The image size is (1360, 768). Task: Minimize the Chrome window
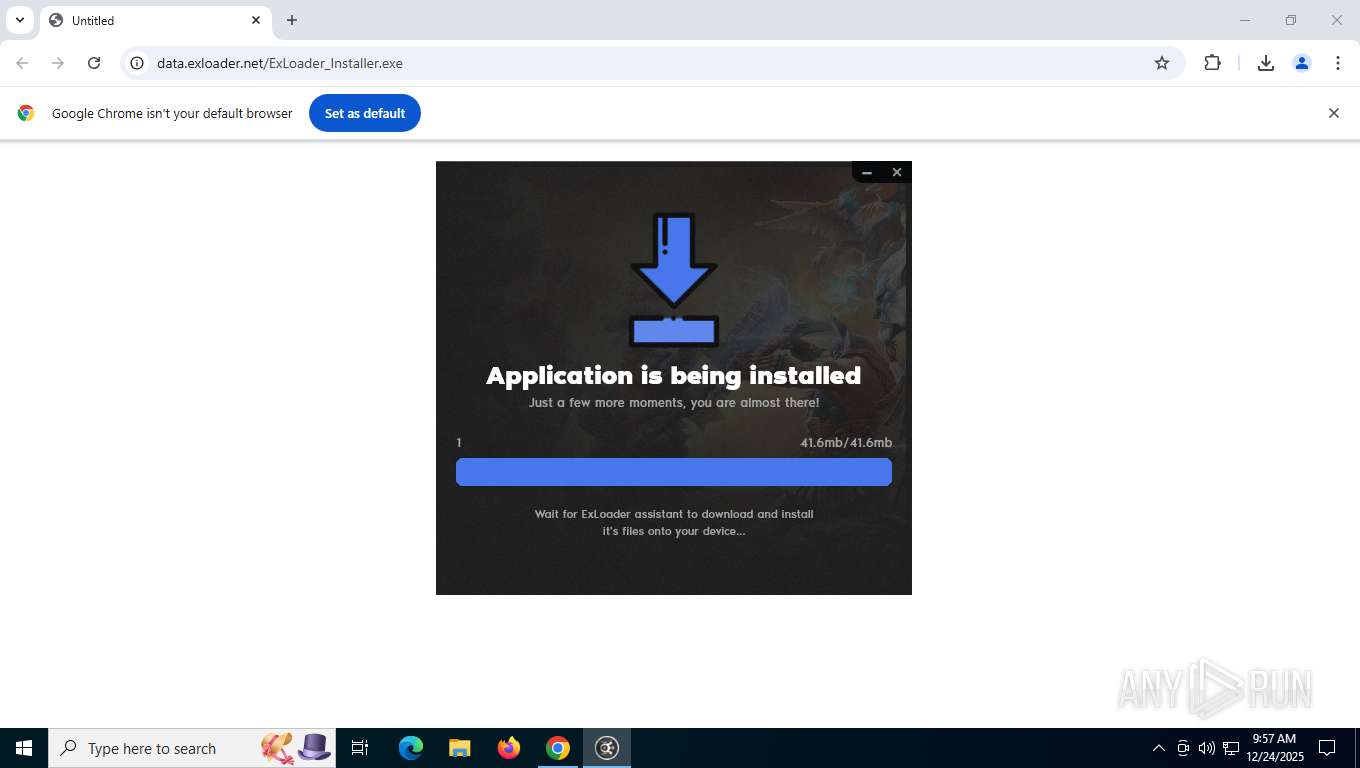point(1245,20)
